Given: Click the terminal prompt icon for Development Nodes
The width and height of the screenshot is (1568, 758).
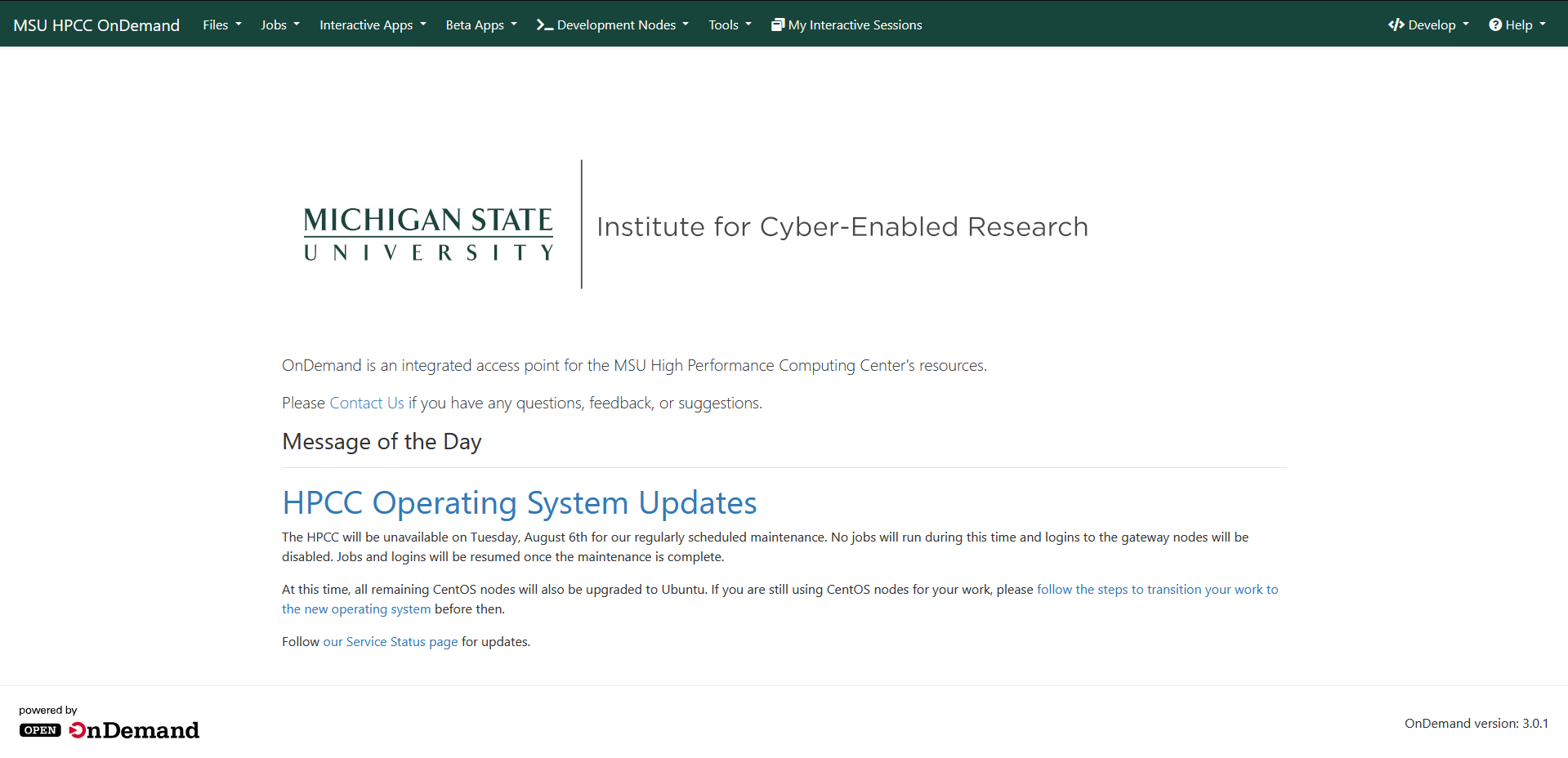Looking at the screenshot, I should pos(545,25).
